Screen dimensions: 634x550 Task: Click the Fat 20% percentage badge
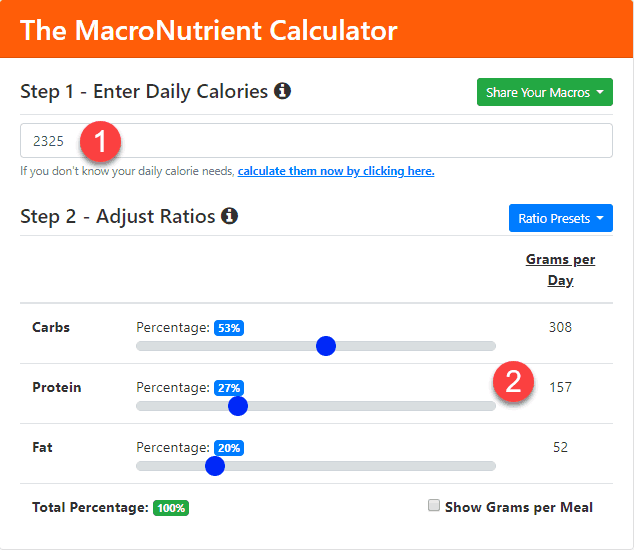[229, 447]
